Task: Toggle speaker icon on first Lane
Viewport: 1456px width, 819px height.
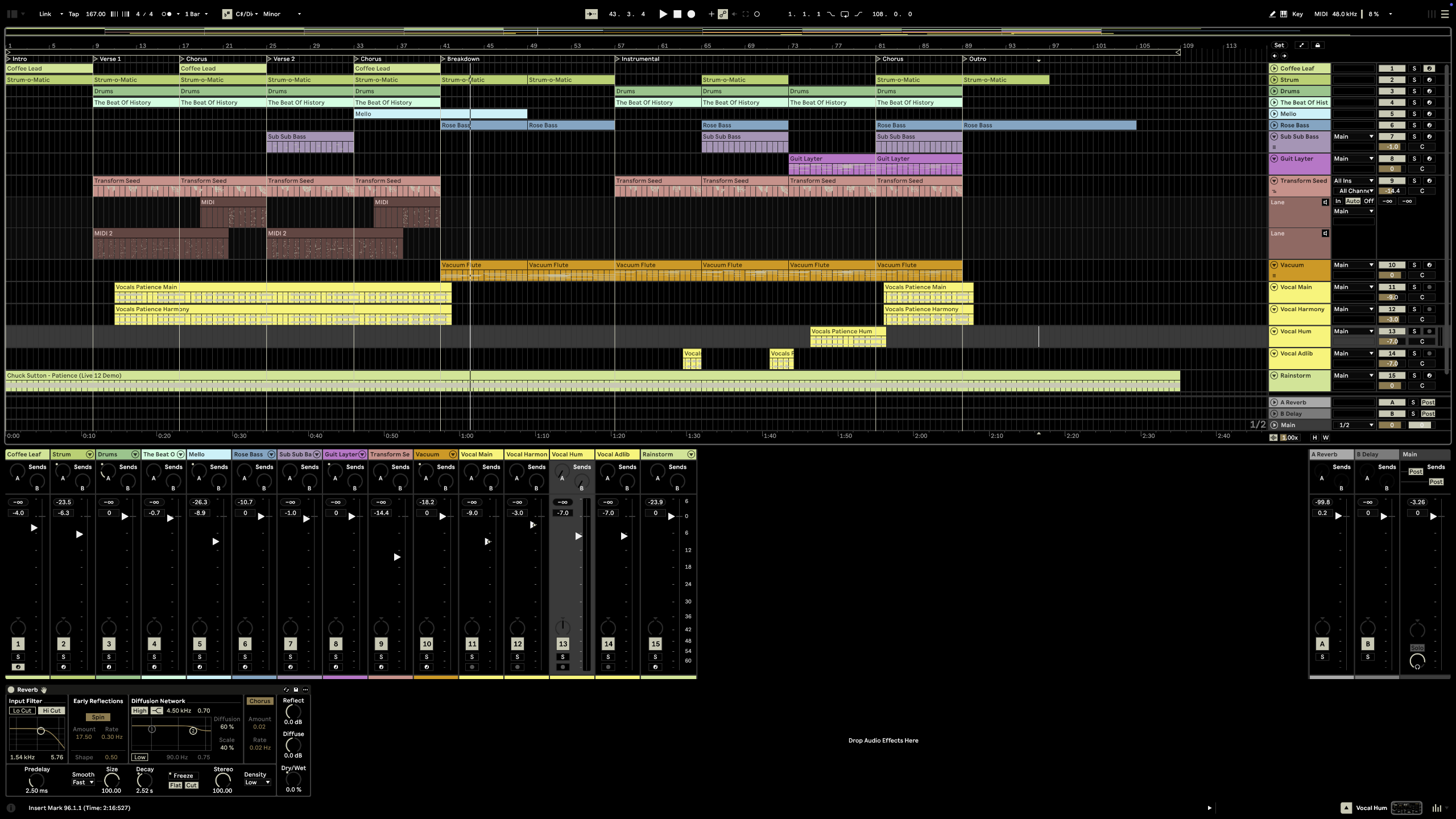Action: coord(1325,202)
